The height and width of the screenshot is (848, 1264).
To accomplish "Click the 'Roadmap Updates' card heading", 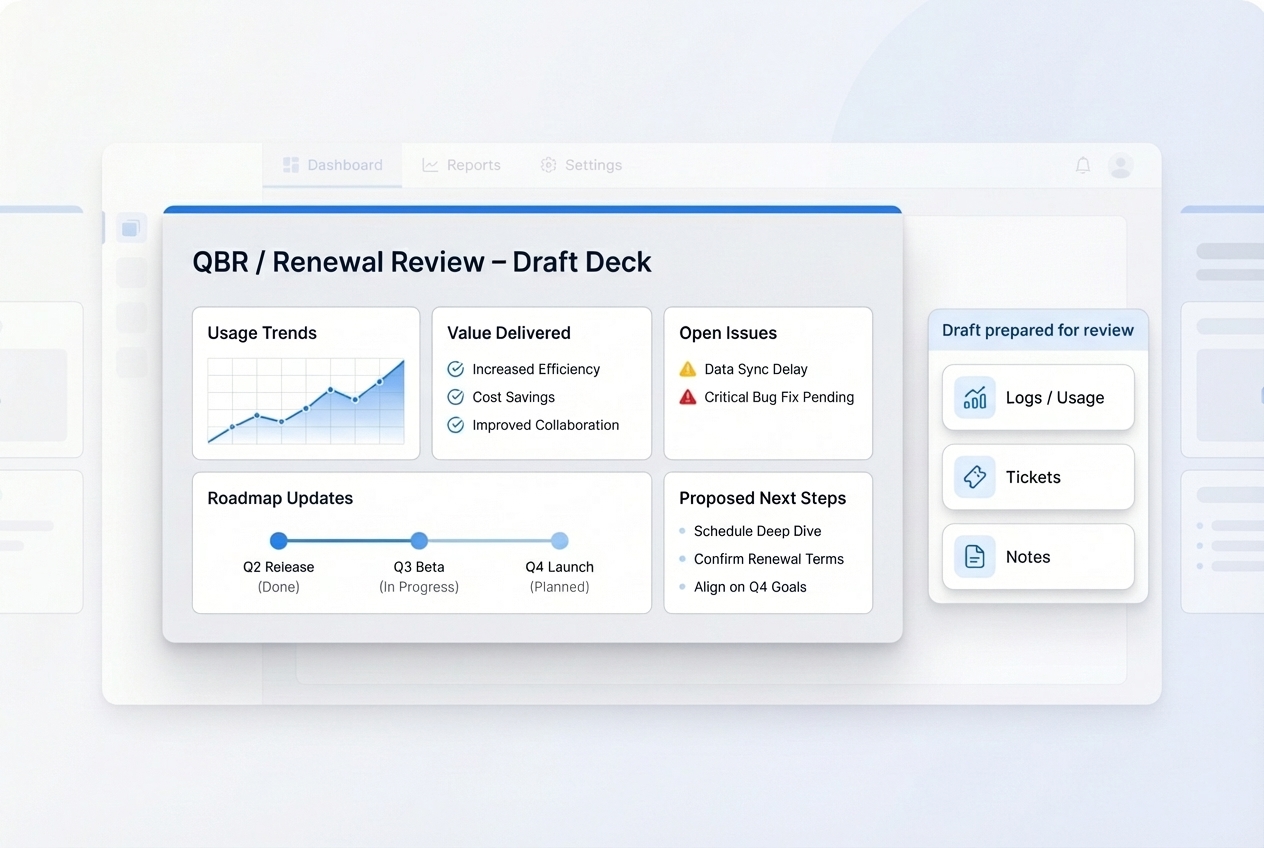I will point(280,498).
